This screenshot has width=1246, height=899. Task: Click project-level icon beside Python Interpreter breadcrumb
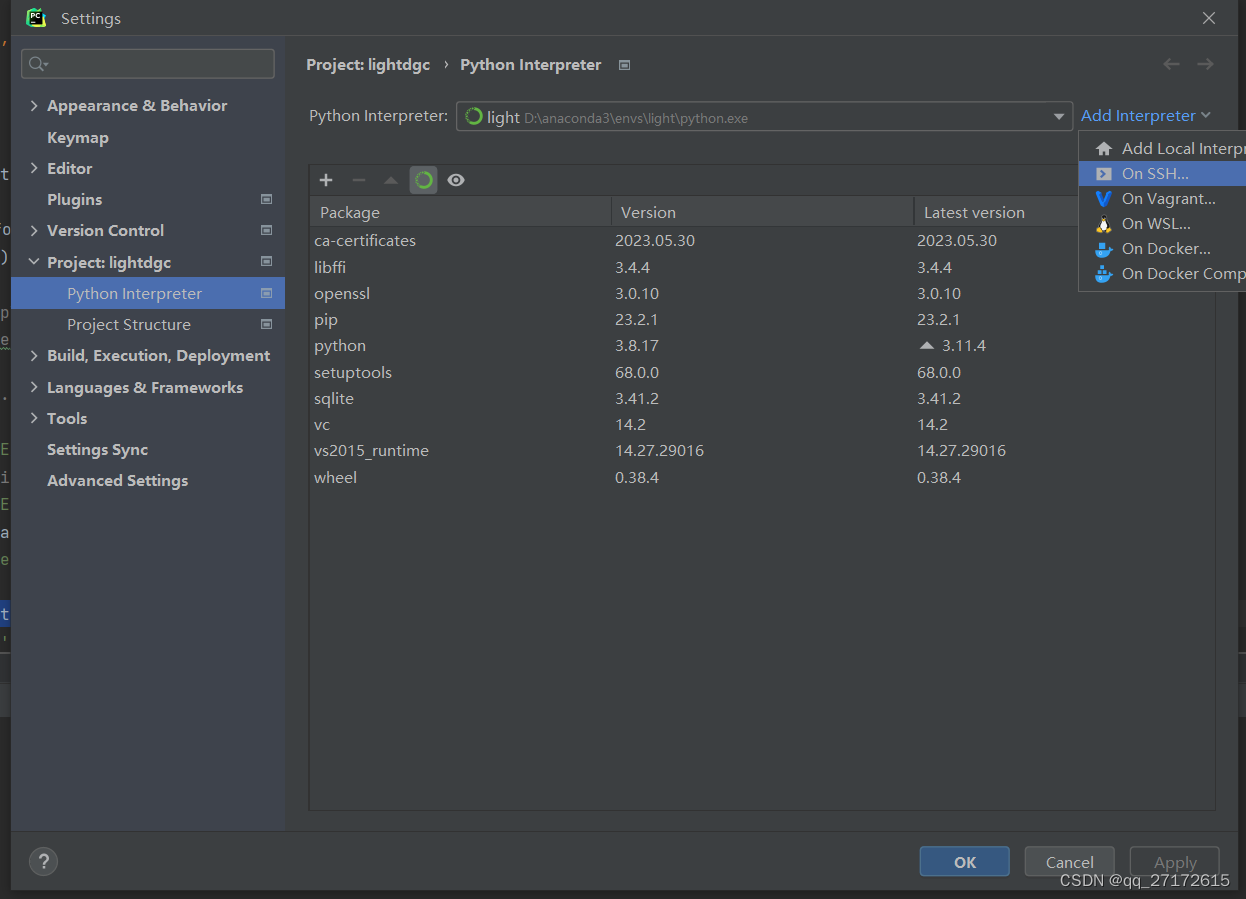tap(625, 65)
